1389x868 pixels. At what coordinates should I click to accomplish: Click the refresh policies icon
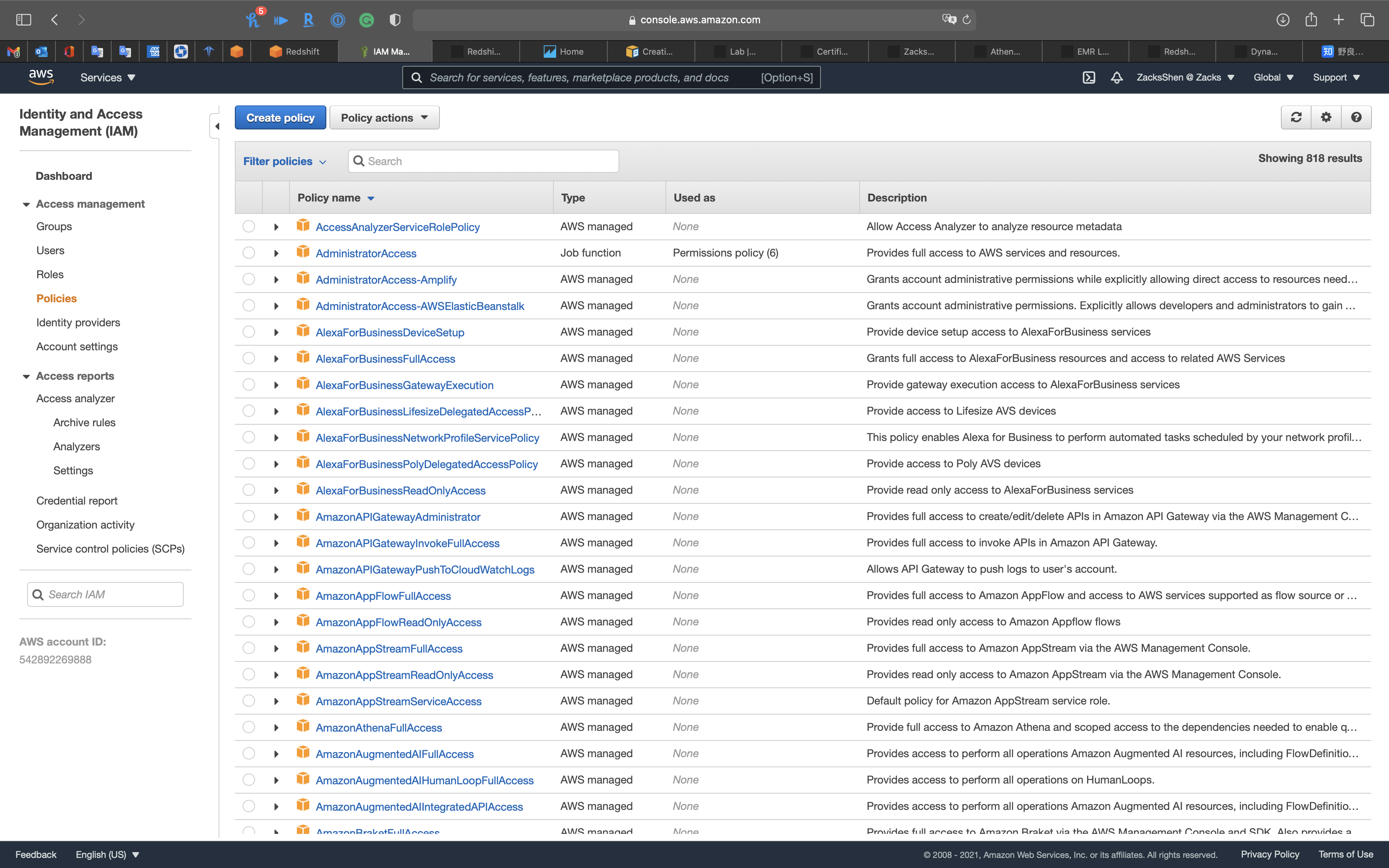pos(1296,117)
